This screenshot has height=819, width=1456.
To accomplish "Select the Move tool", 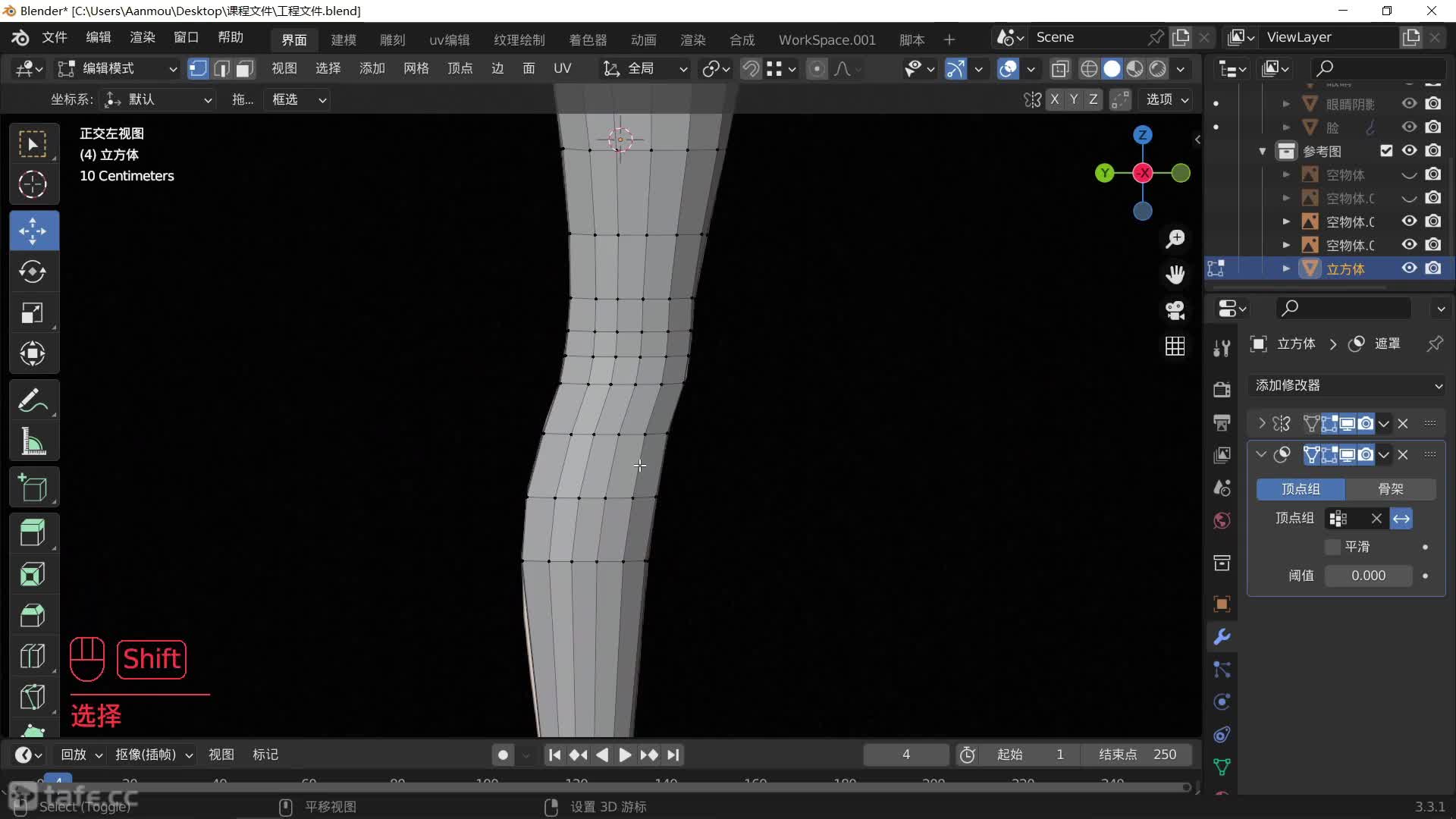I will coord(33,231).
